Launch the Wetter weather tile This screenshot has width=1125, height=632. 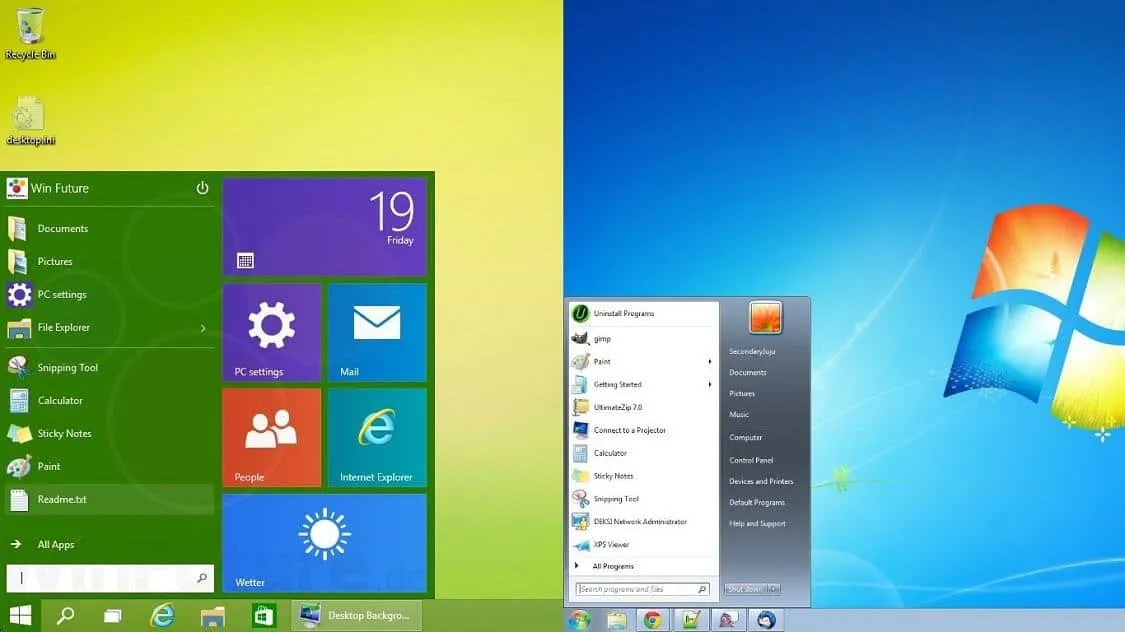[x=324, y=542]
